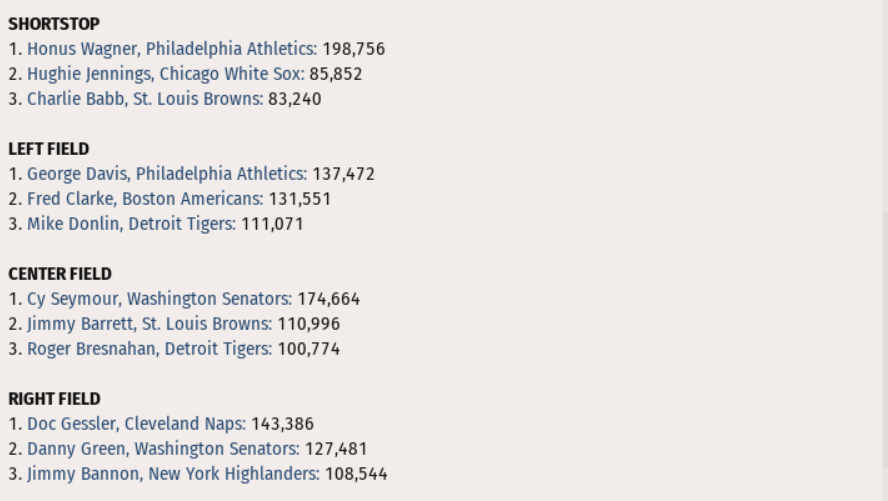888x501 pixels.
Task: Click the SHORTSTOP section heading
Action: pos(54,24)
